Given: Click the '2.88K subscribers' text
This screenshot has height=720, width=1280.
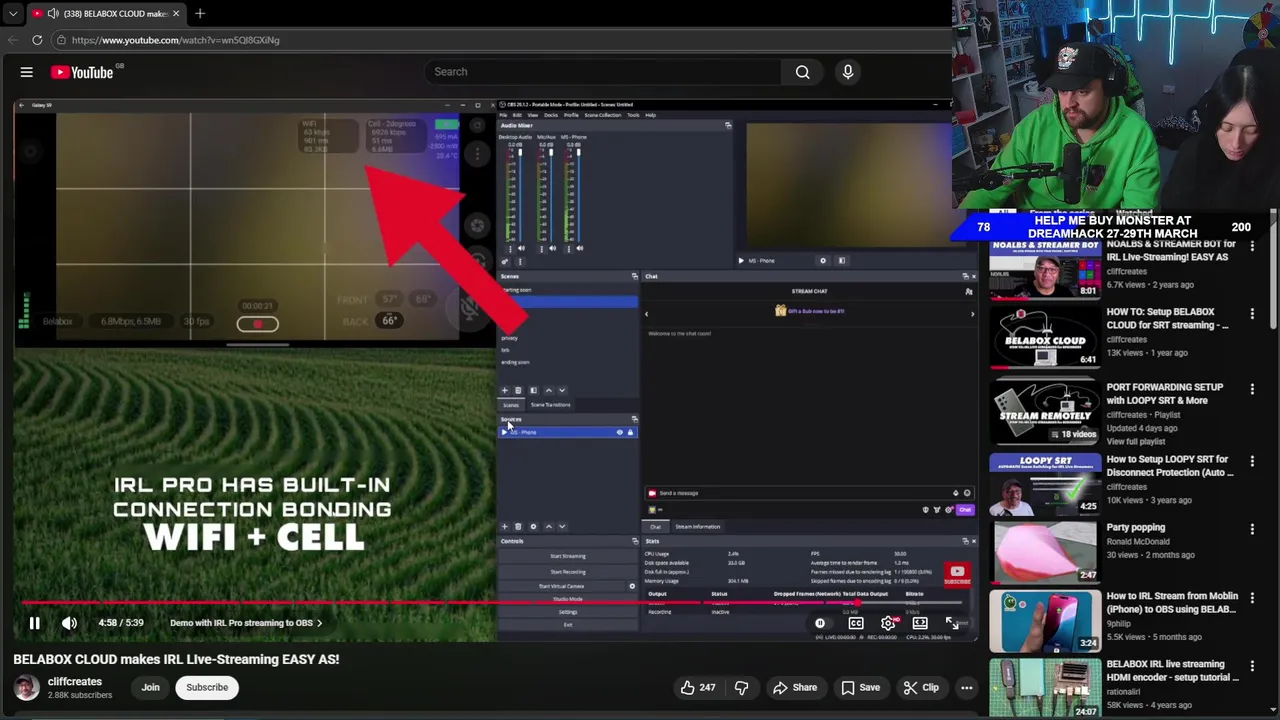Looking at the screenshot, I should (x=80, y=695).
